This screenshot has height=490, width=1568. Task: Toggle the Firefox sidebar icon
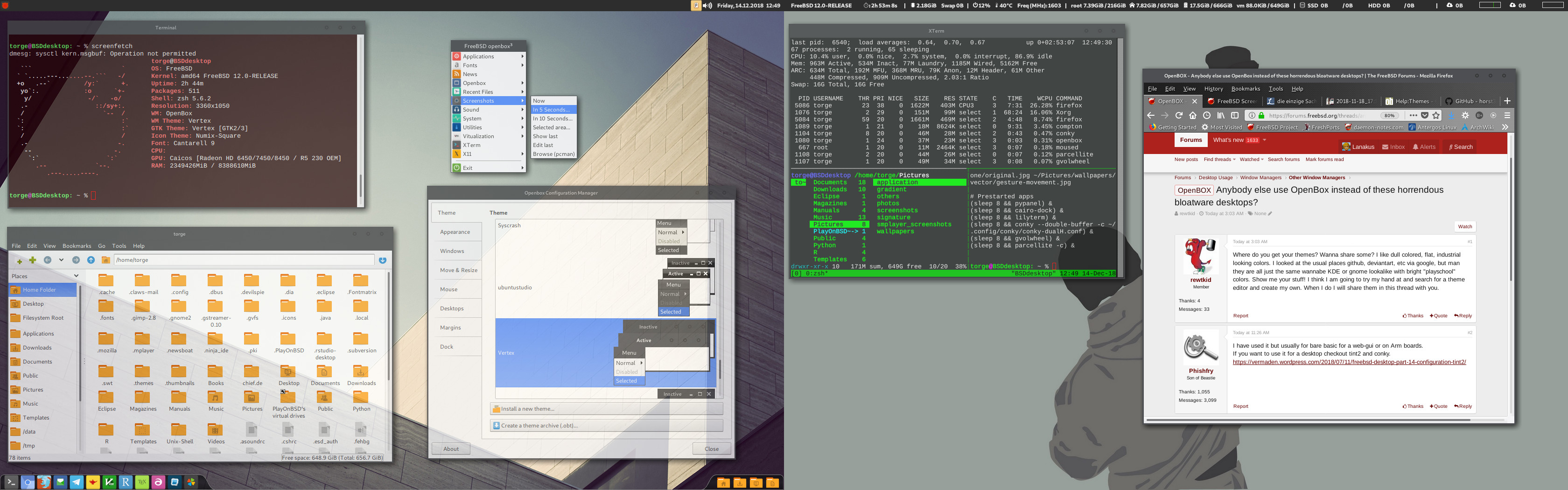click(x=1234, y=115)
